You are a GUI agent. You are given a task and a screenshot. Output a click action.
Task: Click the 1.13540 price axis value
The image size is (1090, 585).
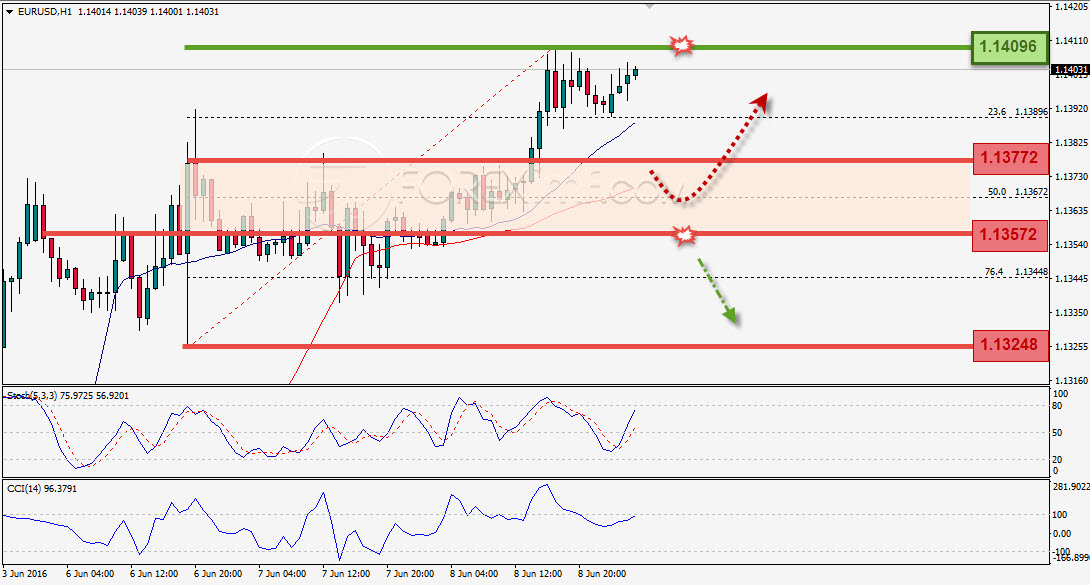[x=1071, y=245]
